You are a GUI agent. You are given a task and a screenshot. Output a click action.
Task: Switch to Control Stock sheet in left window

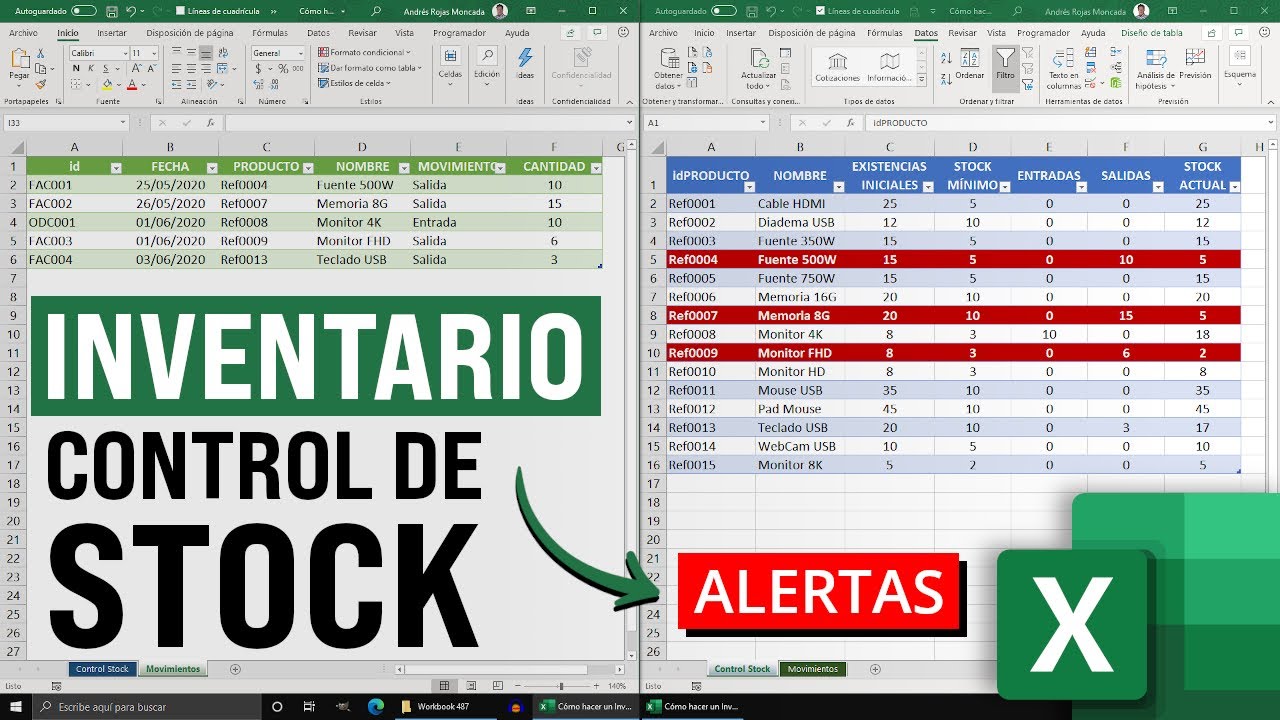click(102, 669)
